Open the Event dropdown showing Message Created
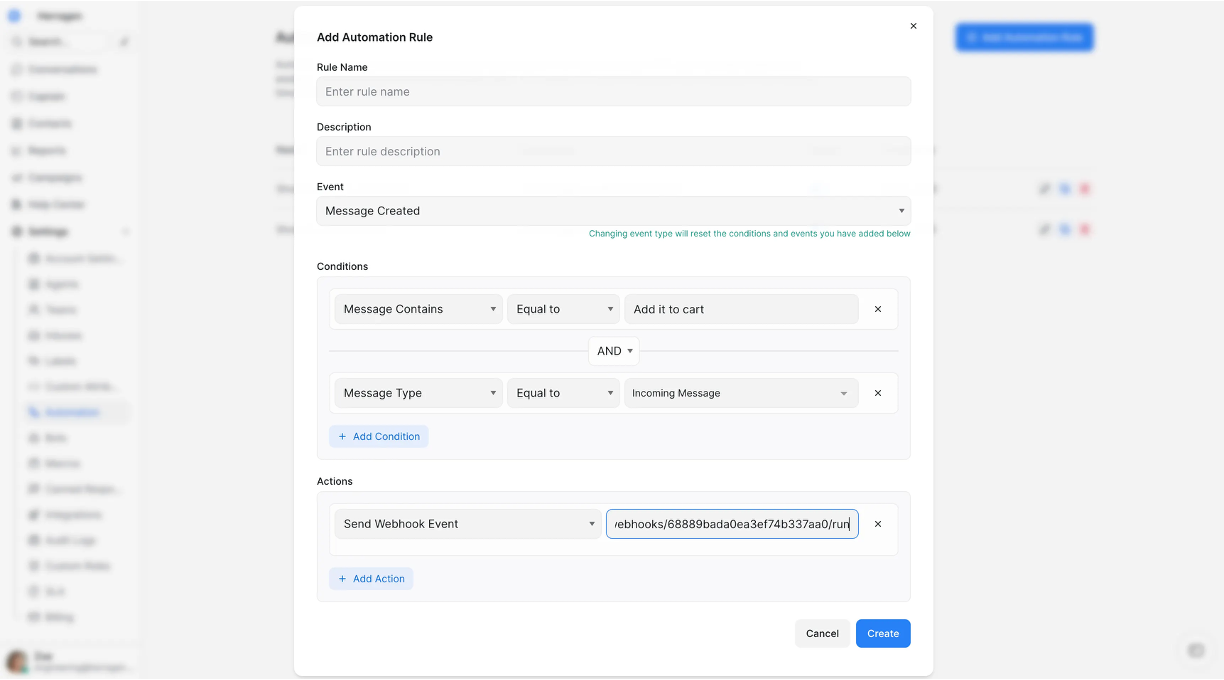The image size is (1224, 680). [x=613, y=211]
